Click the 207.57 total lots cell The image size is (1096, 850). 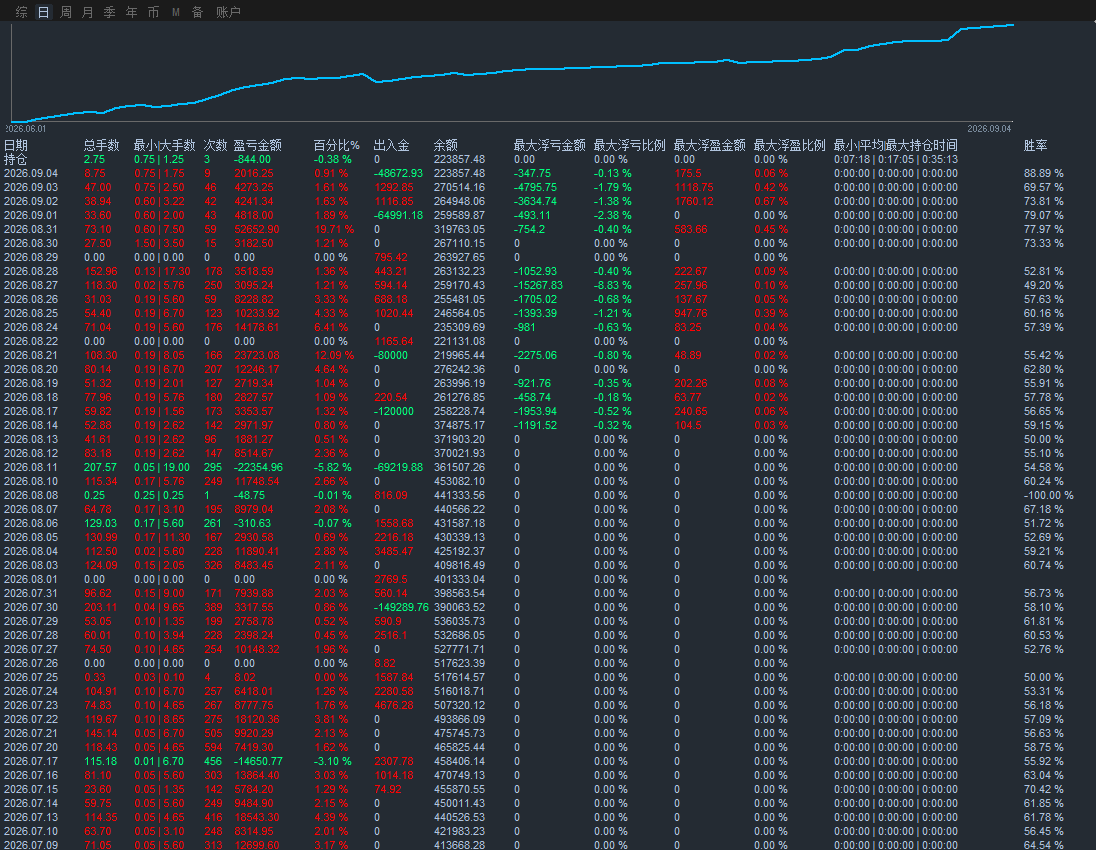100,467
